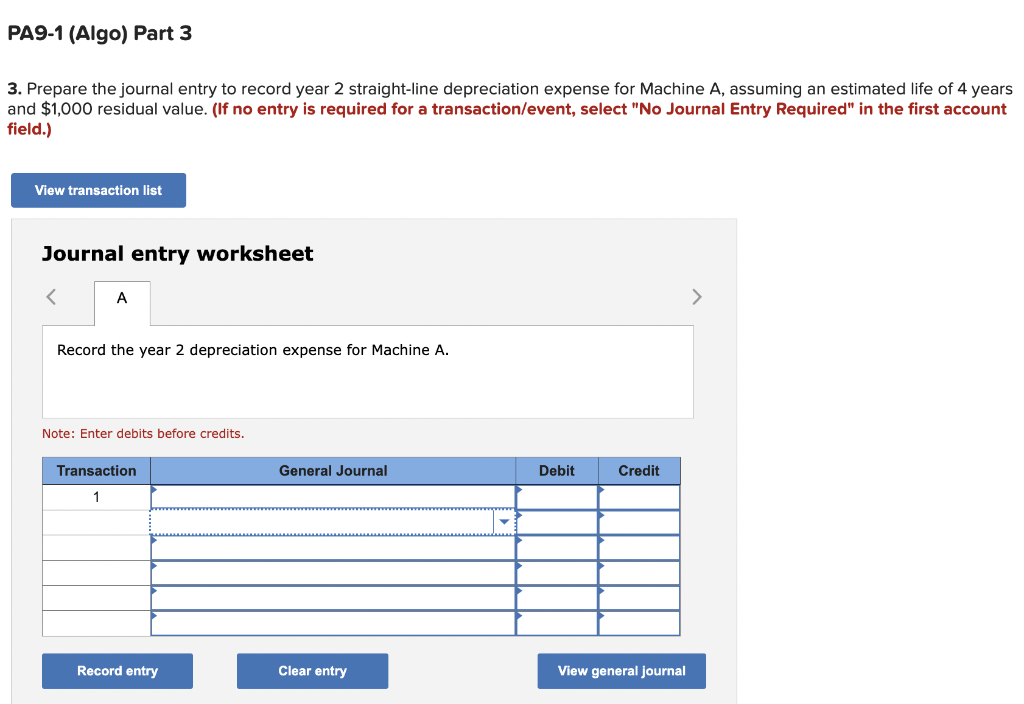This screenshot has width=1024, height=704.
Task: Click the Record entry button
Action: (117, 670)
